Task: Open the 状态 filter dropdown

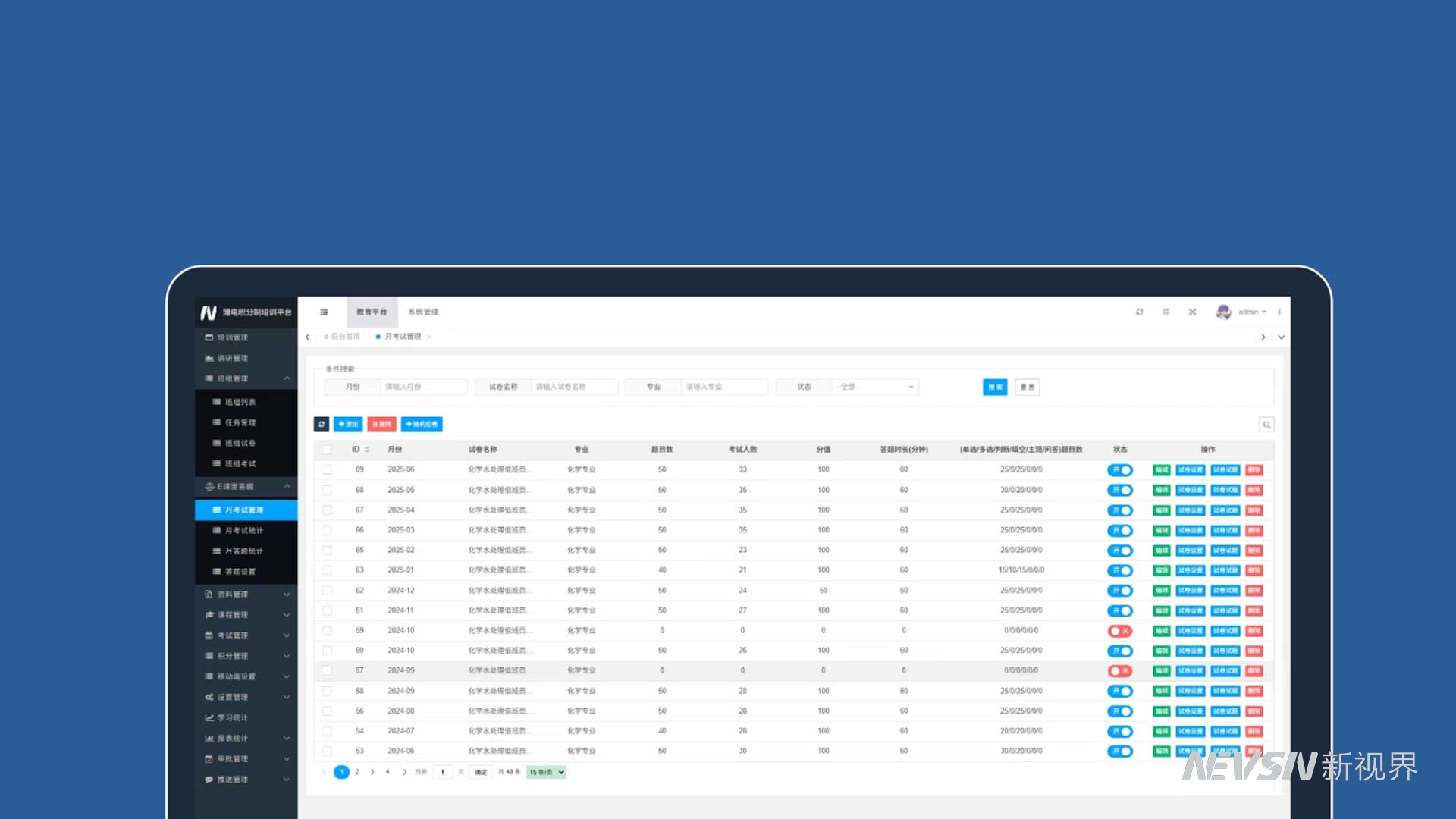Action: click(876, 387)
